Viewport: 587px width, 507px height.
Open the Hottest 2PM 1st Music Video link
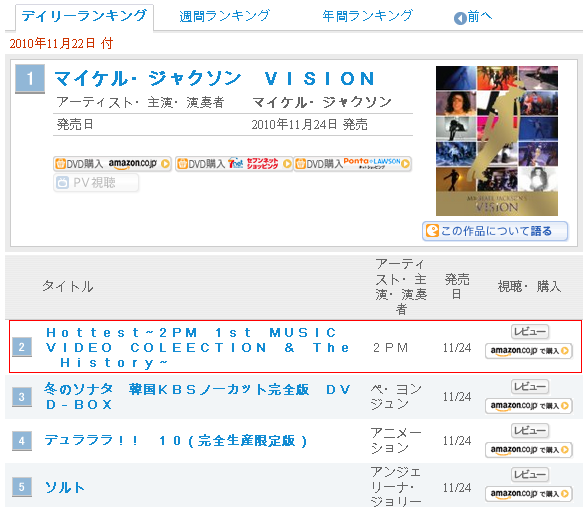[x=198, y=347]
